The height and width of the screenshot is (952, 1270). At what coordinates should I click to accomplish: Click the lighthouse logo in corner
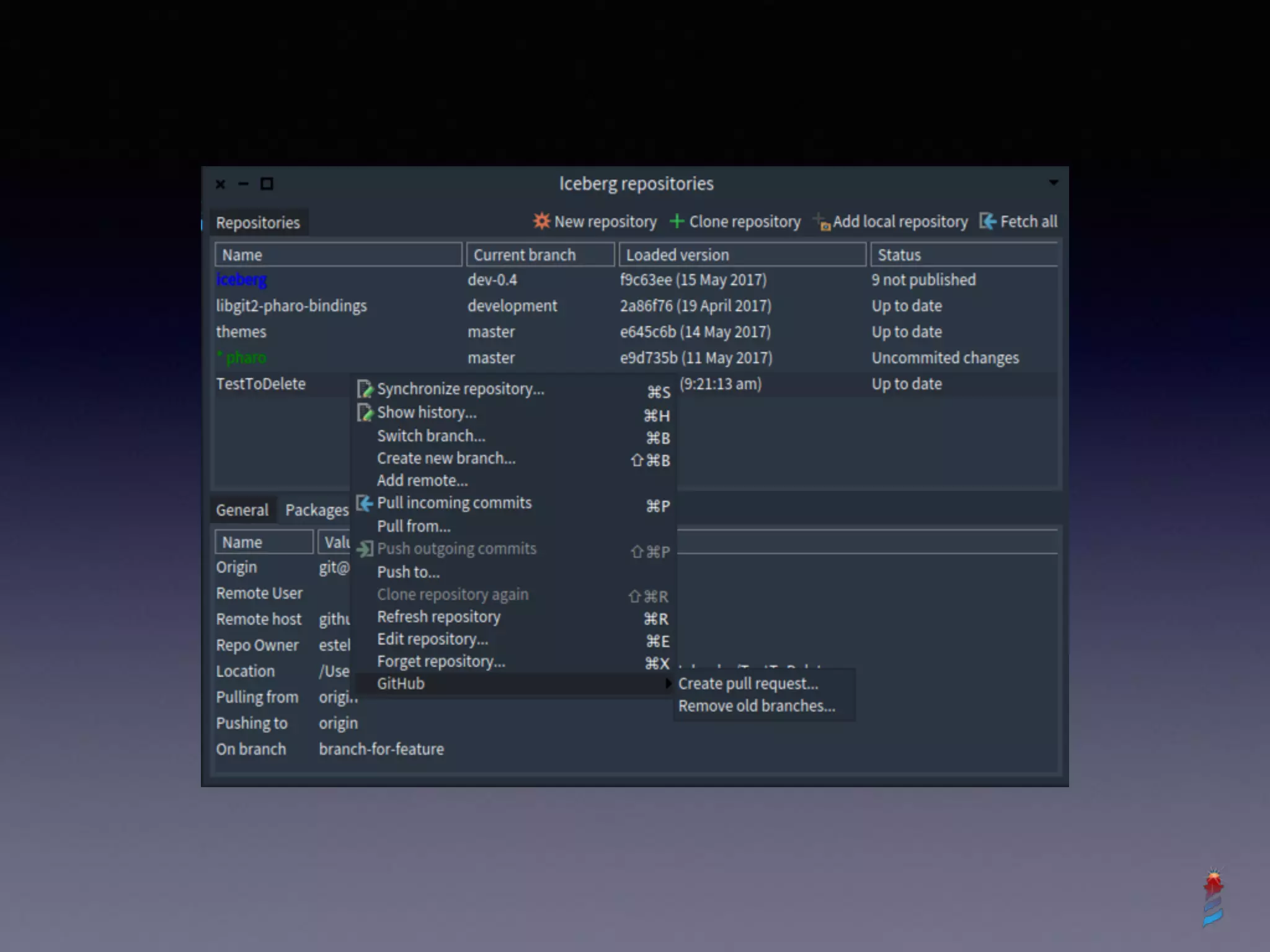pyautogui.click(x=1212, y=898)
